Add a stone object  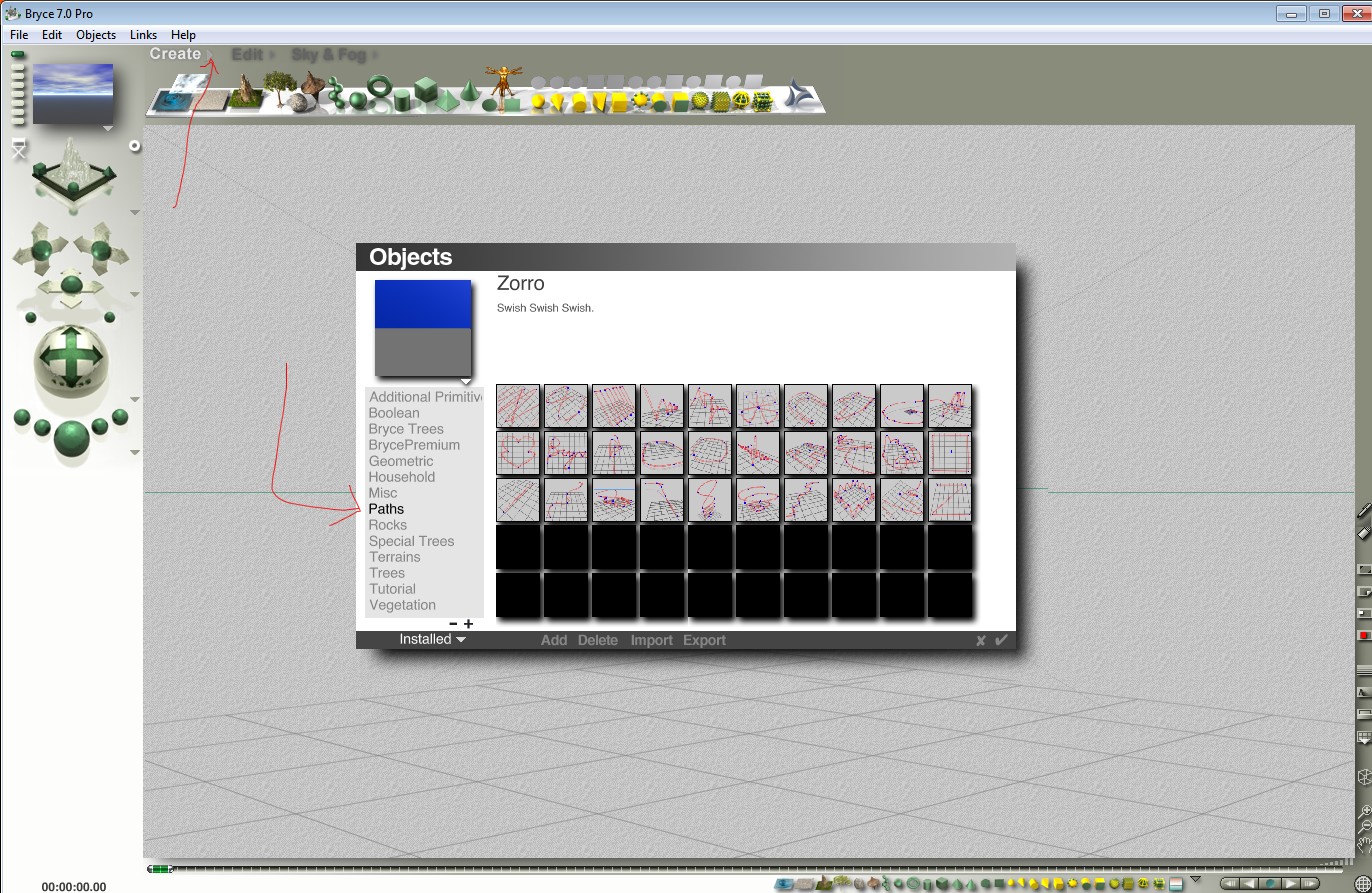point(297,101)
